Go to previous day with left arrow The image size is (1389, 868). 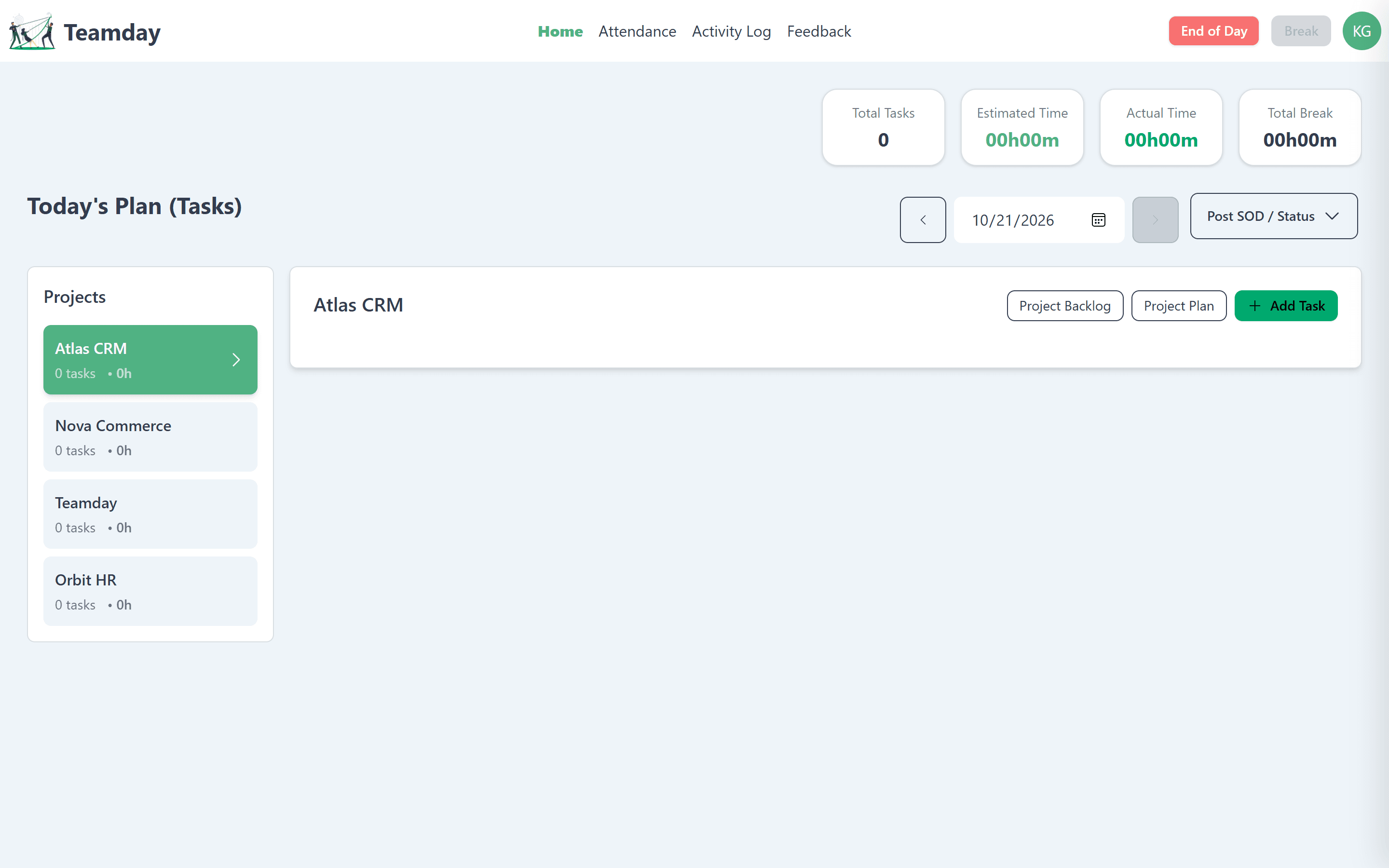click(922, 220)
